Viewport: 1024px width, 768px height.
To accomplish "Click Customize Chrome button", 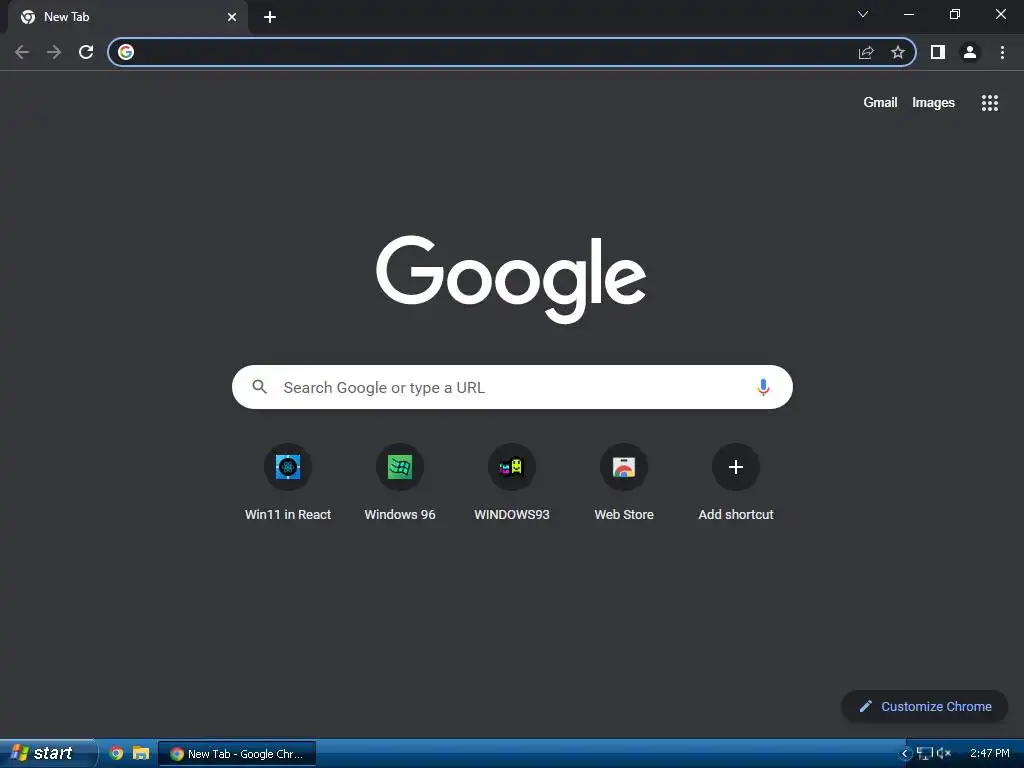I will tap(925, 707).
